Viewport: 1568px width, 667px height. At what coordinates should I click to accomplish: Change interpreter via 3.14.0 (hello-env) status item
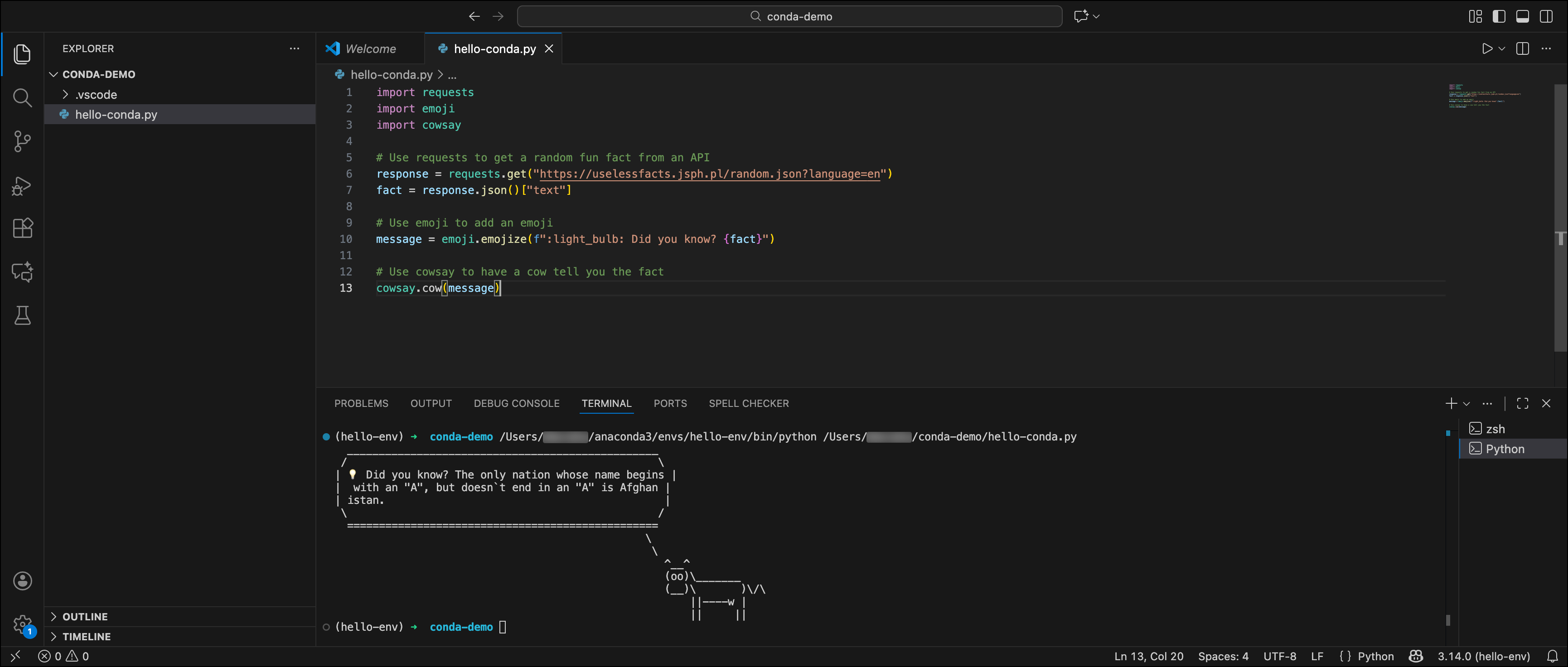pyautogui.click(x=1483, y=657)
